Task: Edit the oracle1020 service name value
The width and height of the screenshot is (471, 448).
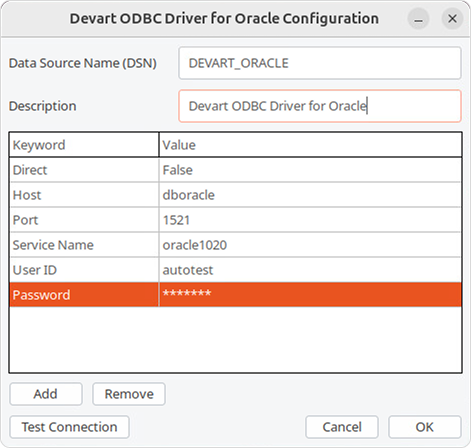Action: [x=310, y=245]
